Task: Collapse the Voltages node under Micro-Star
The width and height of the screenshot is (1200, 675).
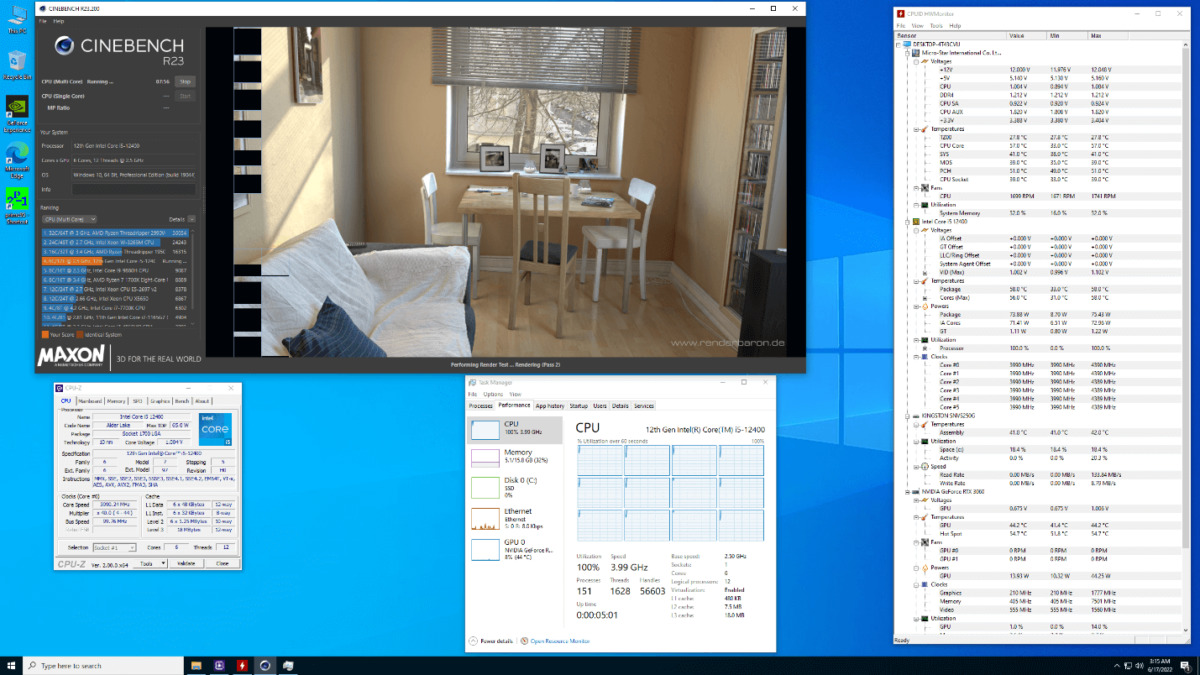Action: tap(916, 60)
